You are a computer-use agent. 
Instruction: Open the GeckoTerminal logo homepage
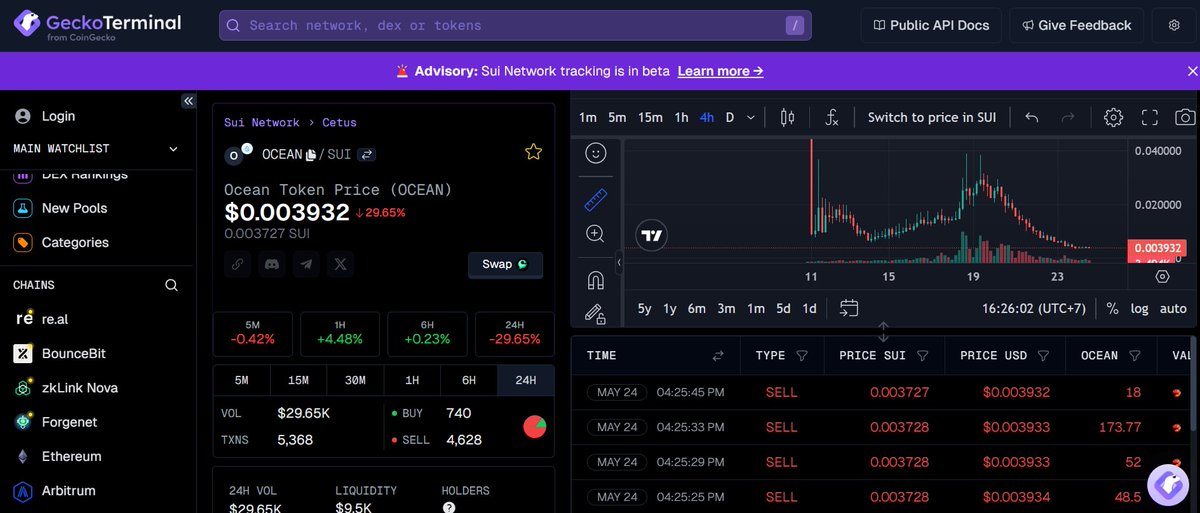[97, 25]
